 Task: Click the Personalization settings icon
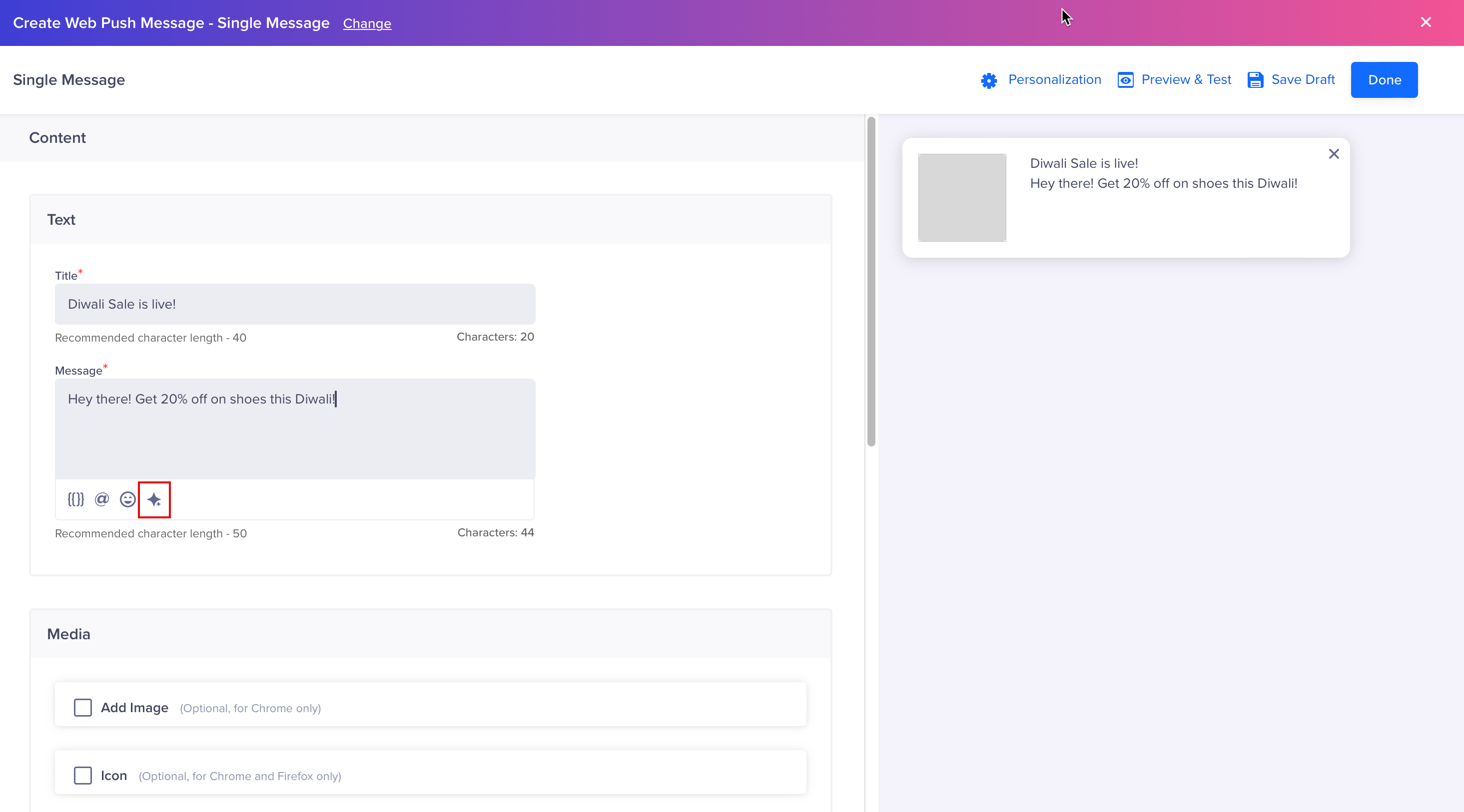[x=989, y=80]
